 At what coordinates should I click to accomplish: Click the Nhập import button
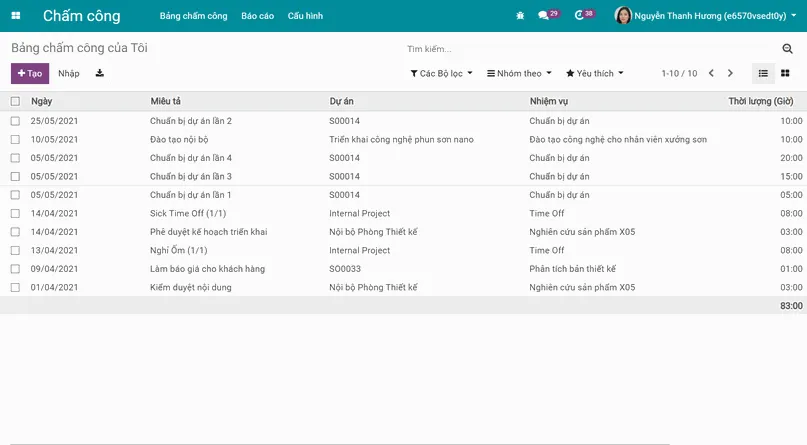[68, 73]
